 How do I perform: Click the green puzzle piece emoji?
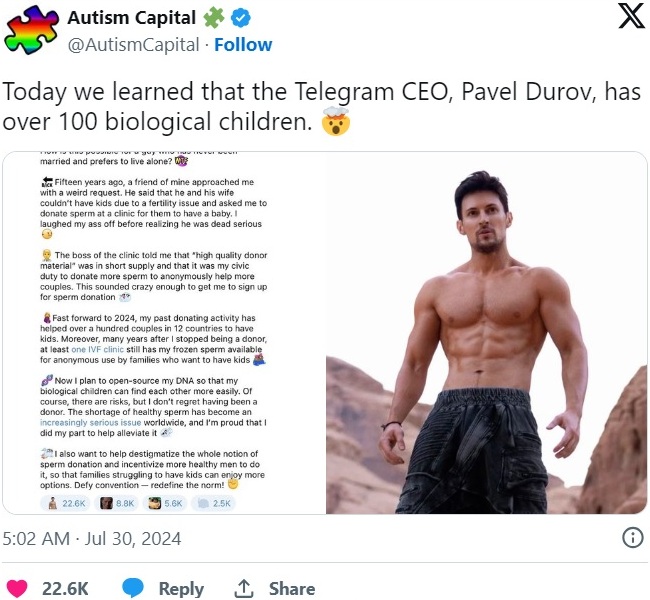point(212,19)
